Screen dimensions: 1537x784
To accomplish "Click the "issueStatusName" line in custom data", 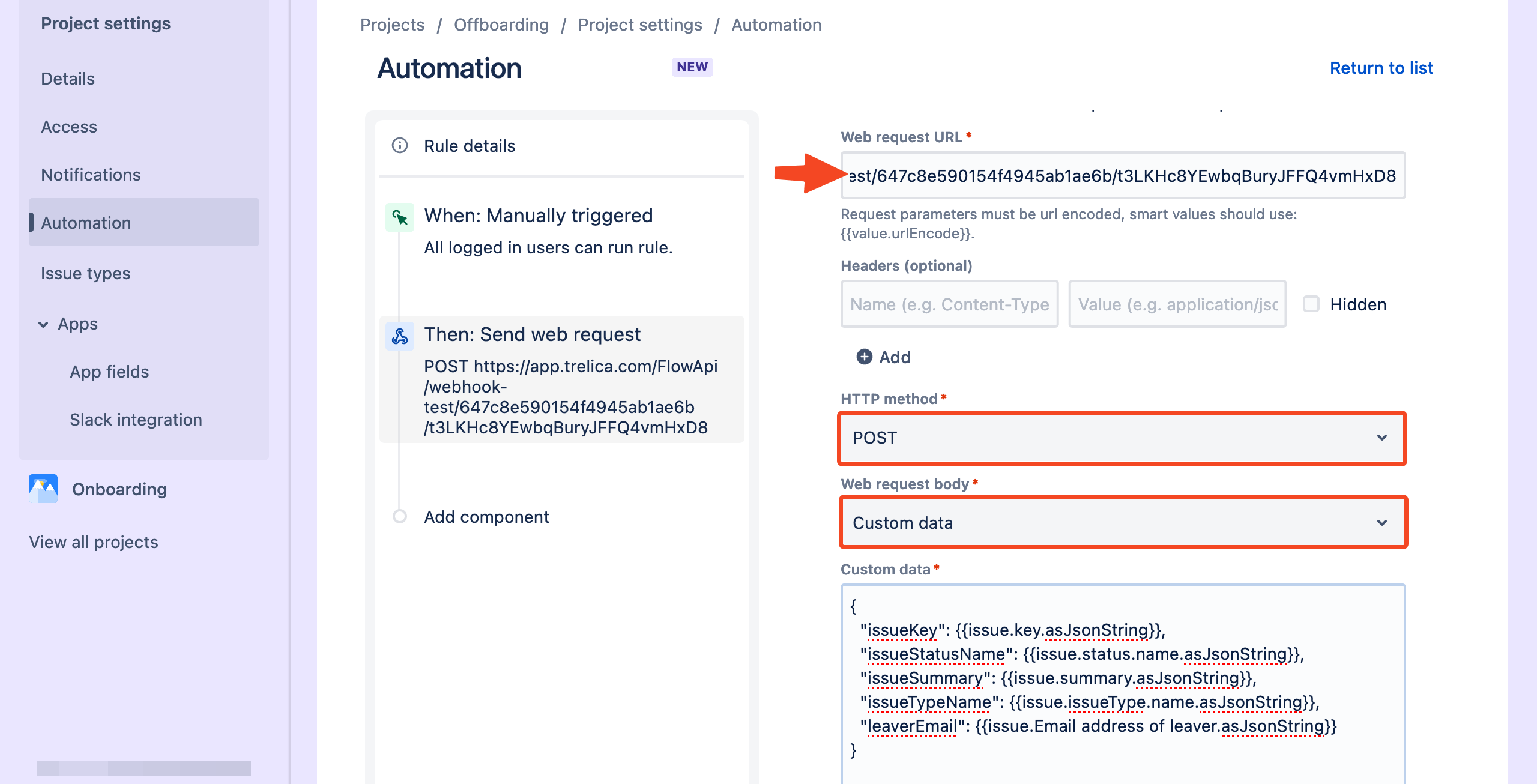I will coord(1083,654).
